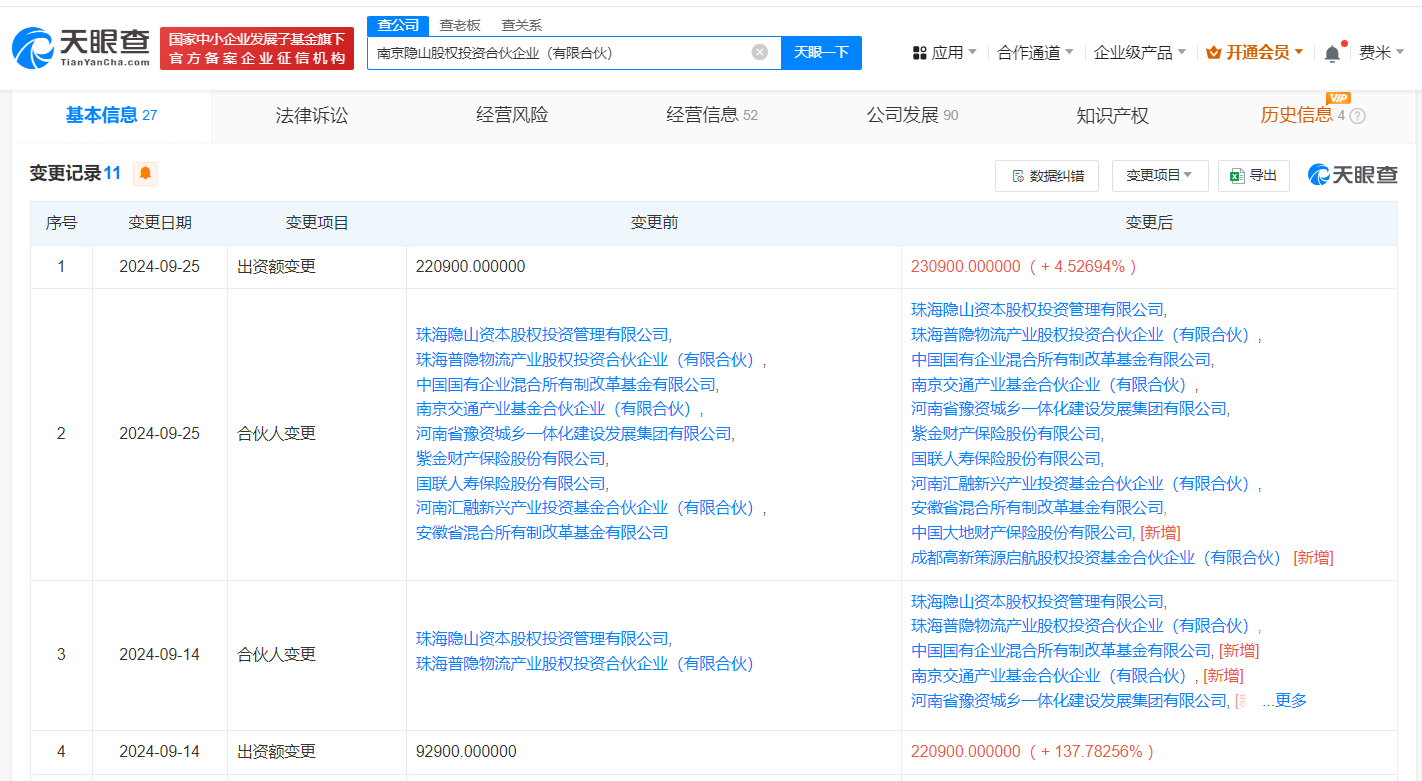Click the 数据纠错 button
Viewport: 1422px width, 781px height.
[x=1047, y=175]
